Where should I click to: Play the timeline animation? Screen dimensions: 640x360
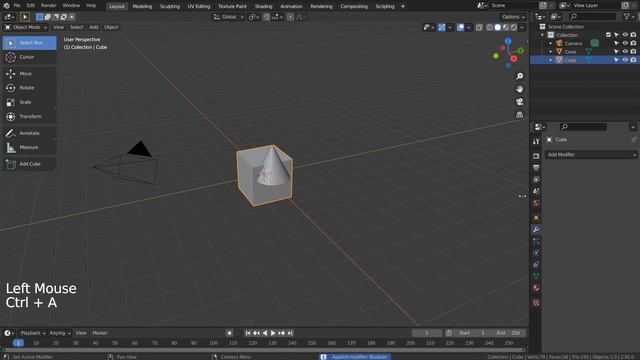click(x=273, y=333)
